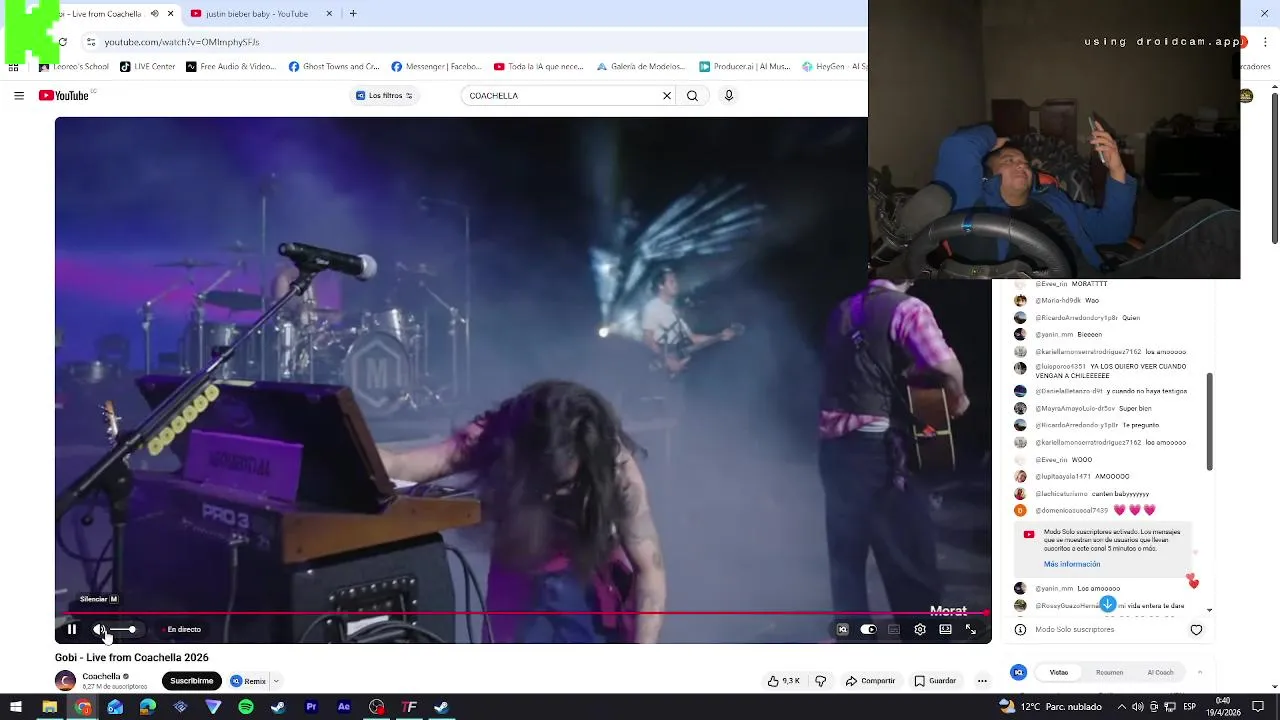Open After Effects from the taskbar

pyautogui.click(x=344, y=707)
